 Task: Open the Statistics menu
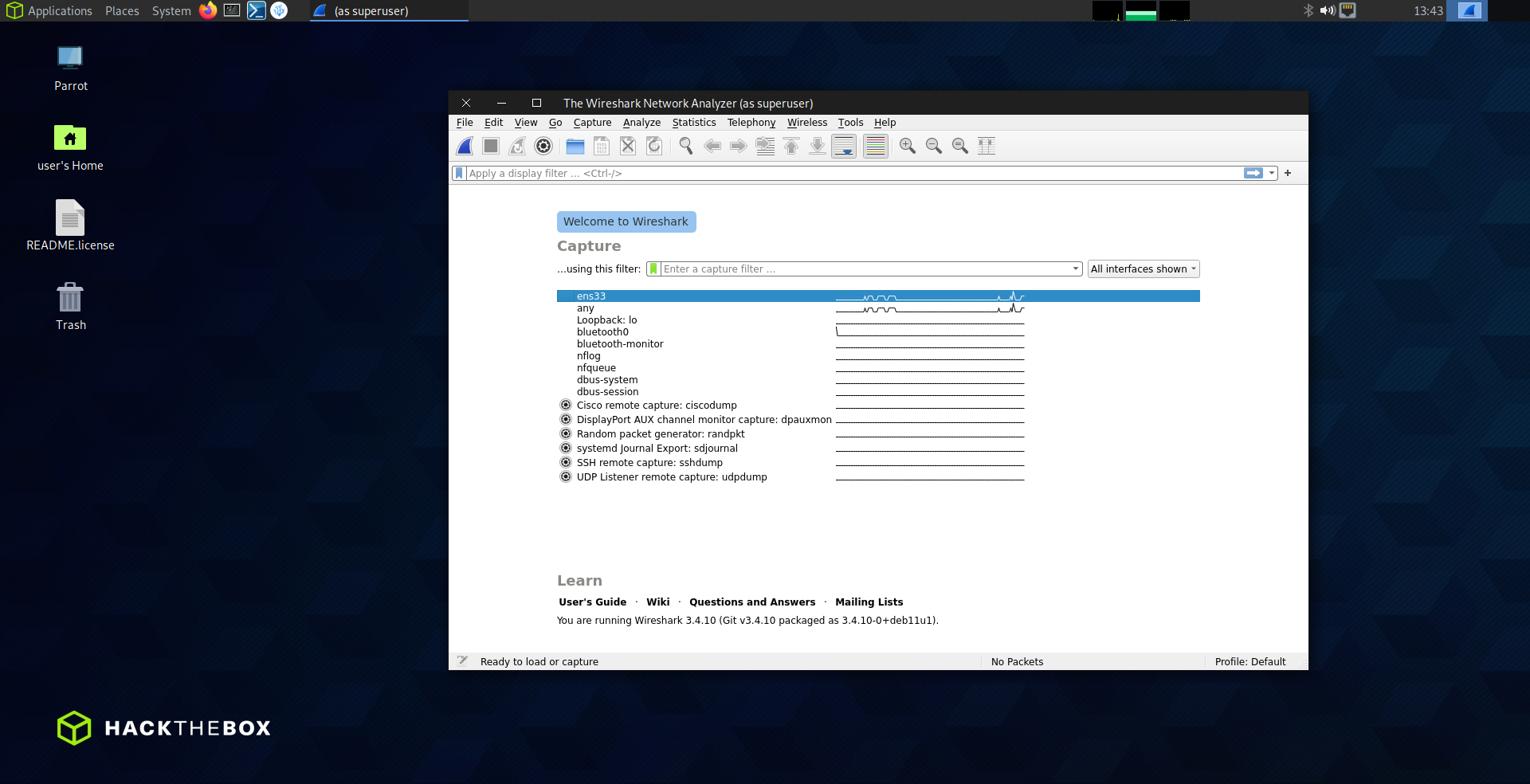[694, 123]
